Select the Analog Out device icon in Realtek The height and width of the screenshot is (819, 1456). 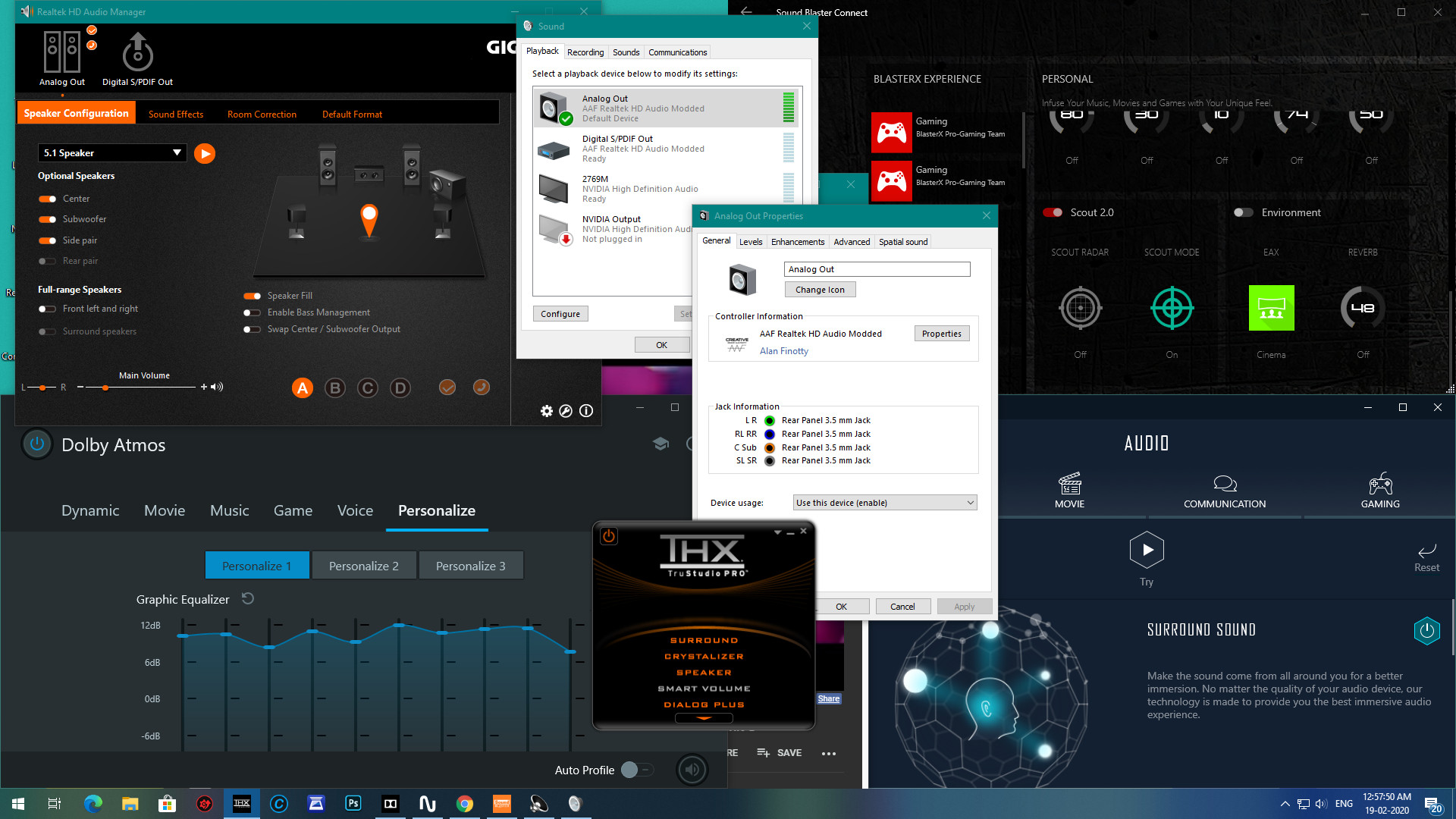(x=62, y=52)
